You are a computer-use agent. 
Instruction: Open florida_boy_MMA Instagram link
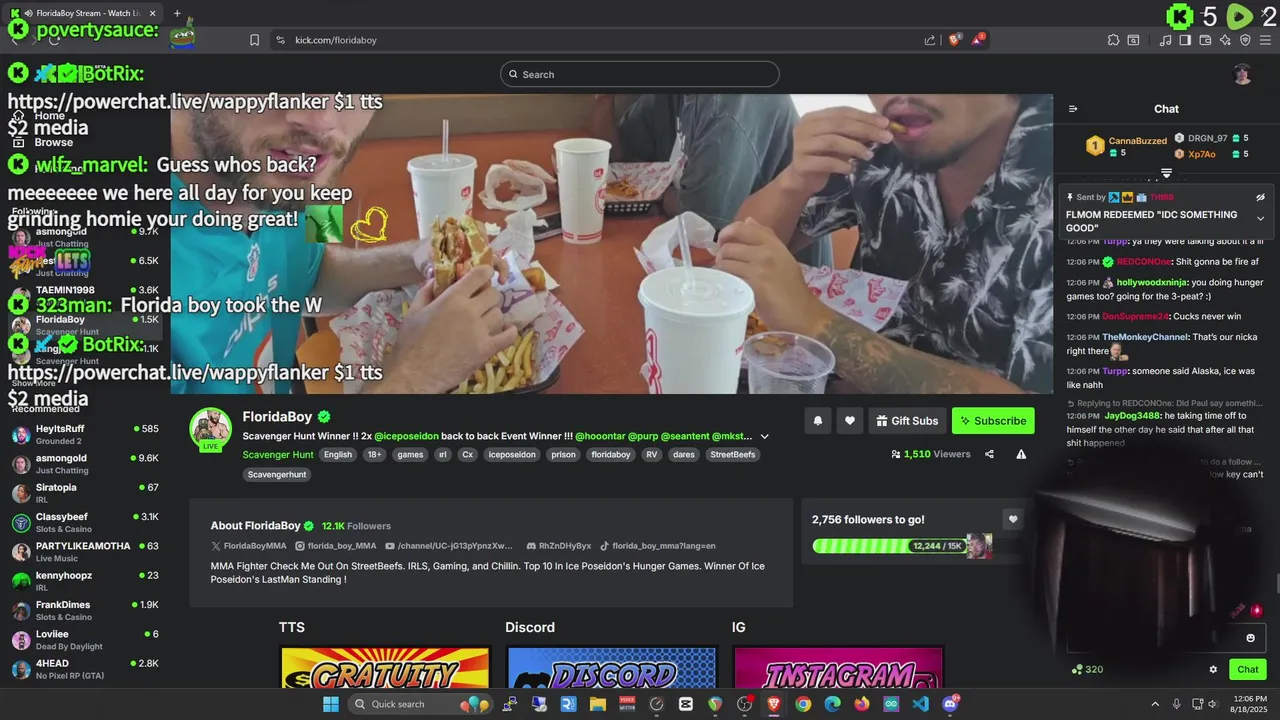click(336, 546)
